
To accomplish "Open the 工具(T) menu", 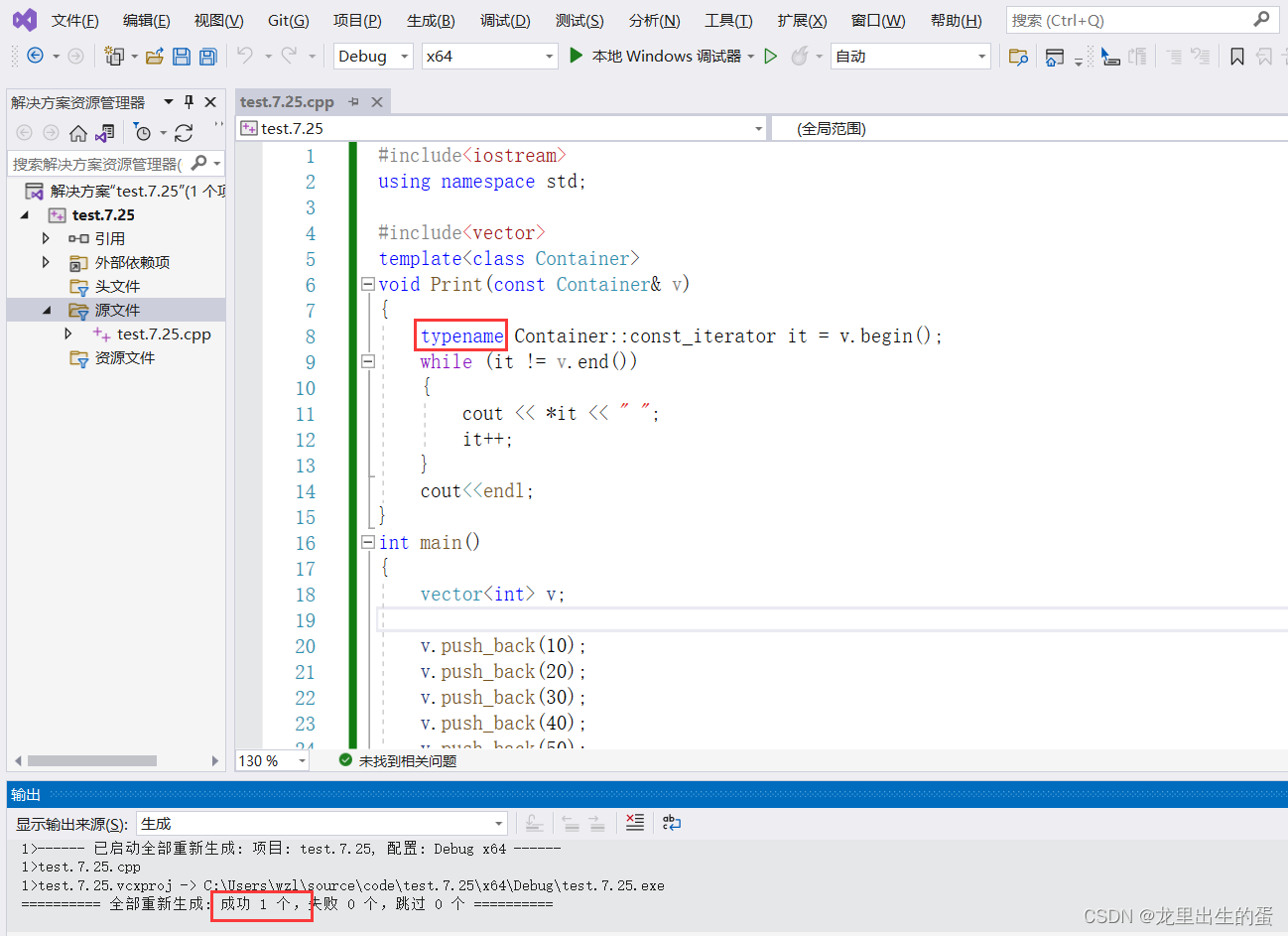I will (728, 20).
